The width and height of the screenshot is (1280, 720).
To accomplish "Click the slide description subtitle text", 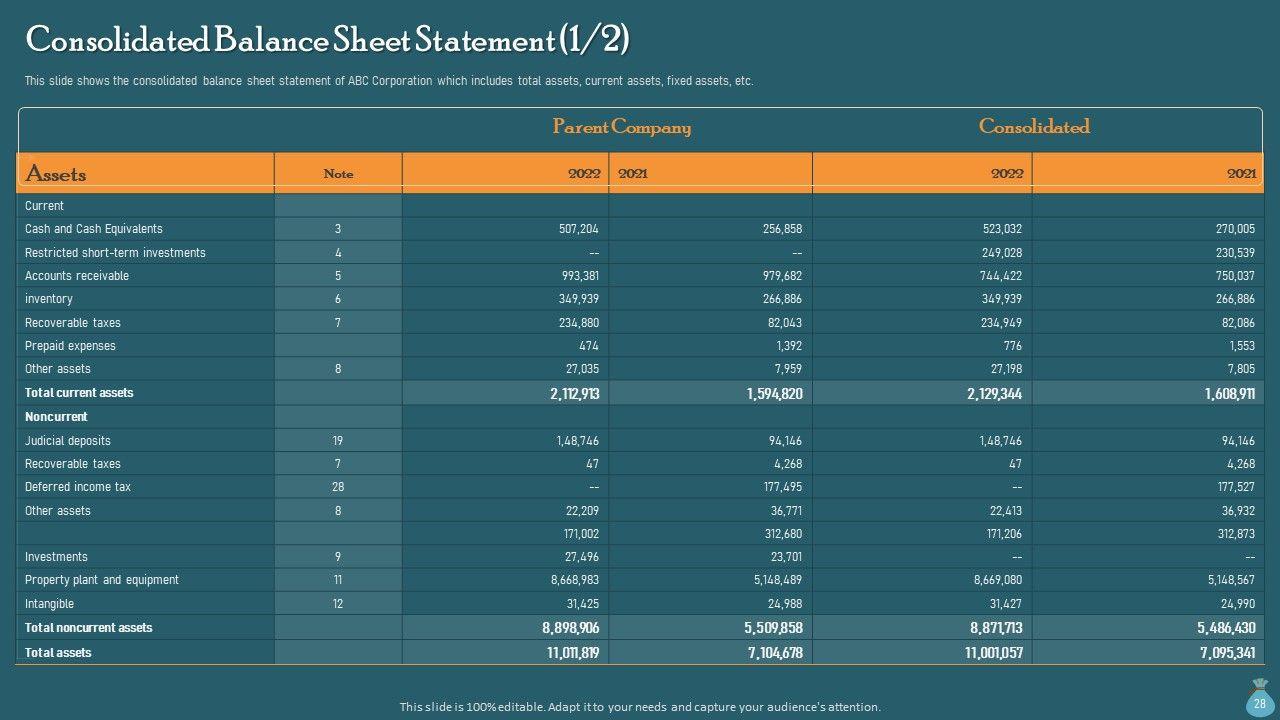I will (x=388, y=81).
